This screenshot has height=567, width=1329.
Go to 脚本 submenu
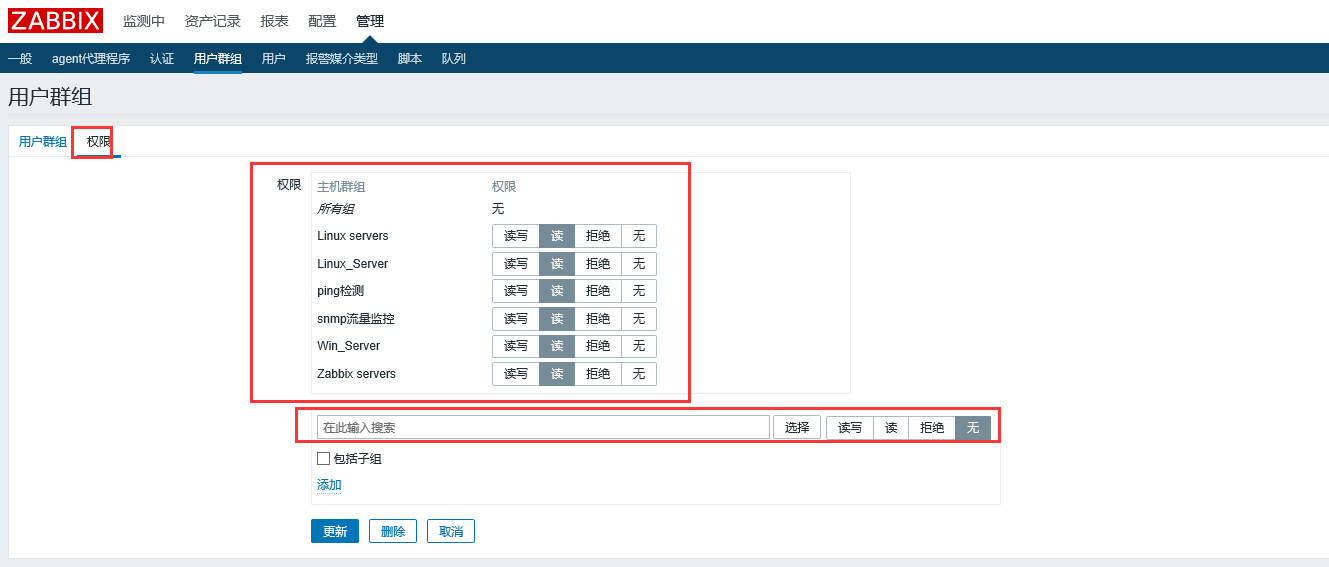410,59
